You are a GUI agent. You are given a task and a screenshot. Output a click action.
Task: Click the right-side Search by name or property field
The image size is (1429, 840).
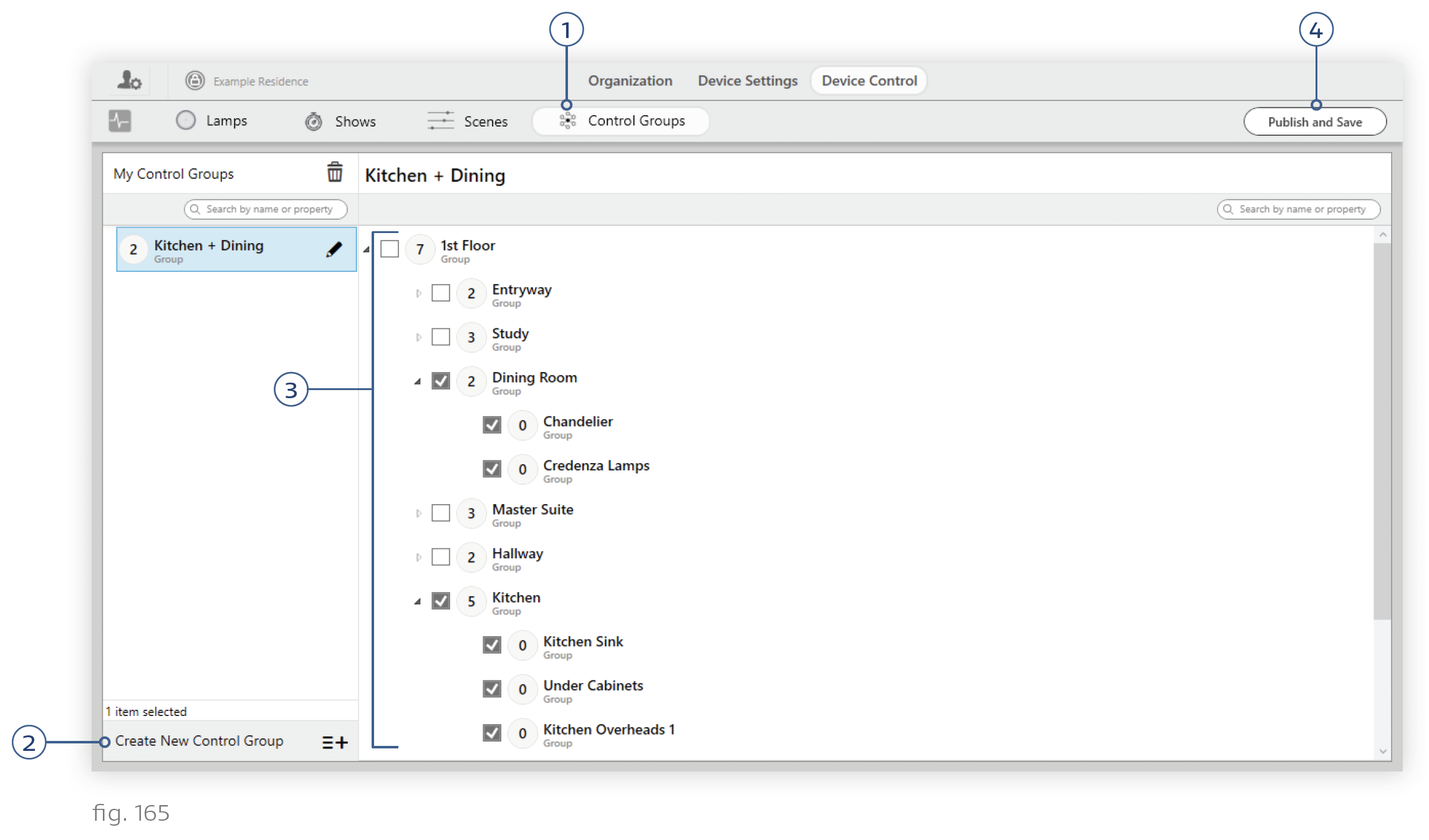coord(1297,210)
